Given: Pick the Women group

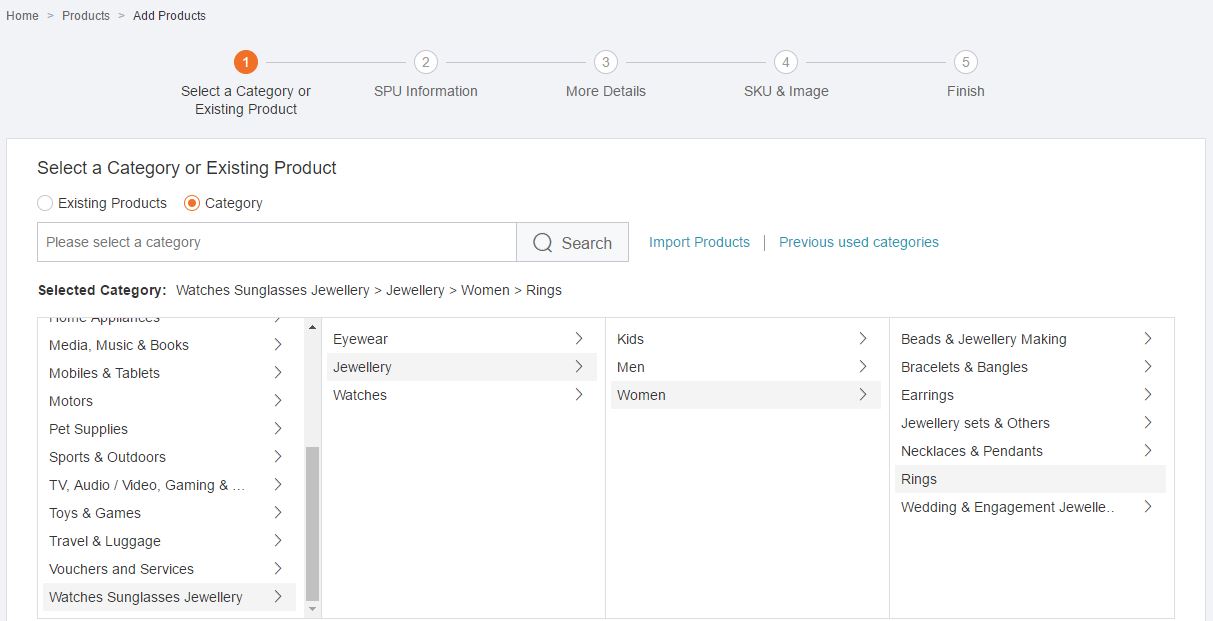Looking at the screenshot, I should pyautogui.click(x=746, y=395).
